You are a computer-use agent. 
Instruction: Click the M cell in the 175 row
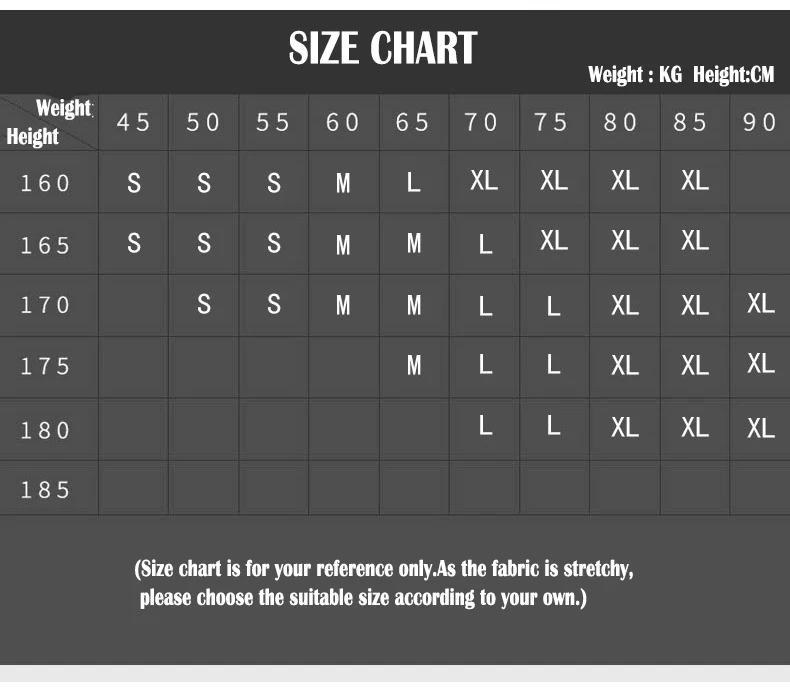pos(413,366)
